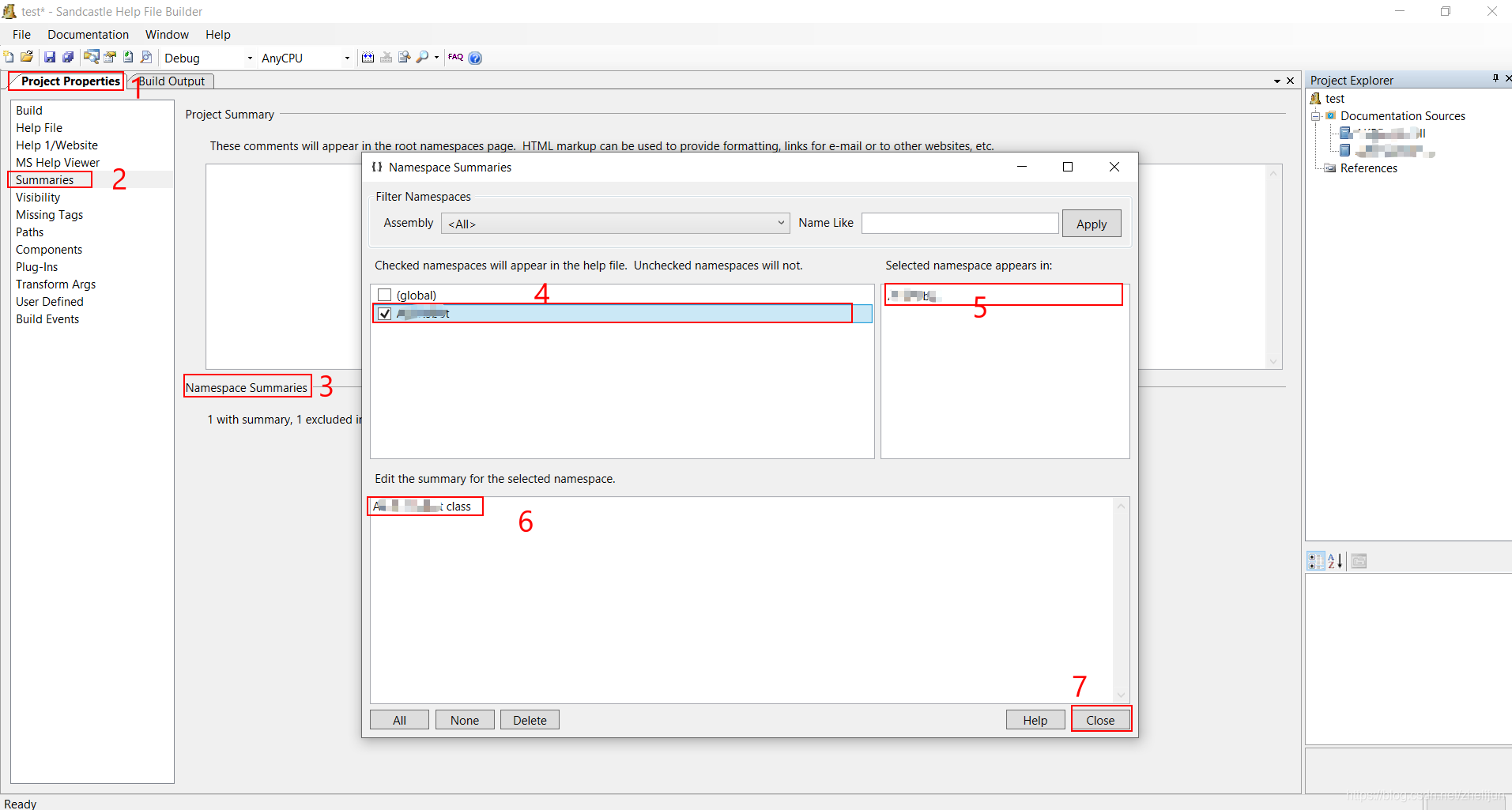
Task: Open the FAQ toolbar icon
Action: coord(456,57)
